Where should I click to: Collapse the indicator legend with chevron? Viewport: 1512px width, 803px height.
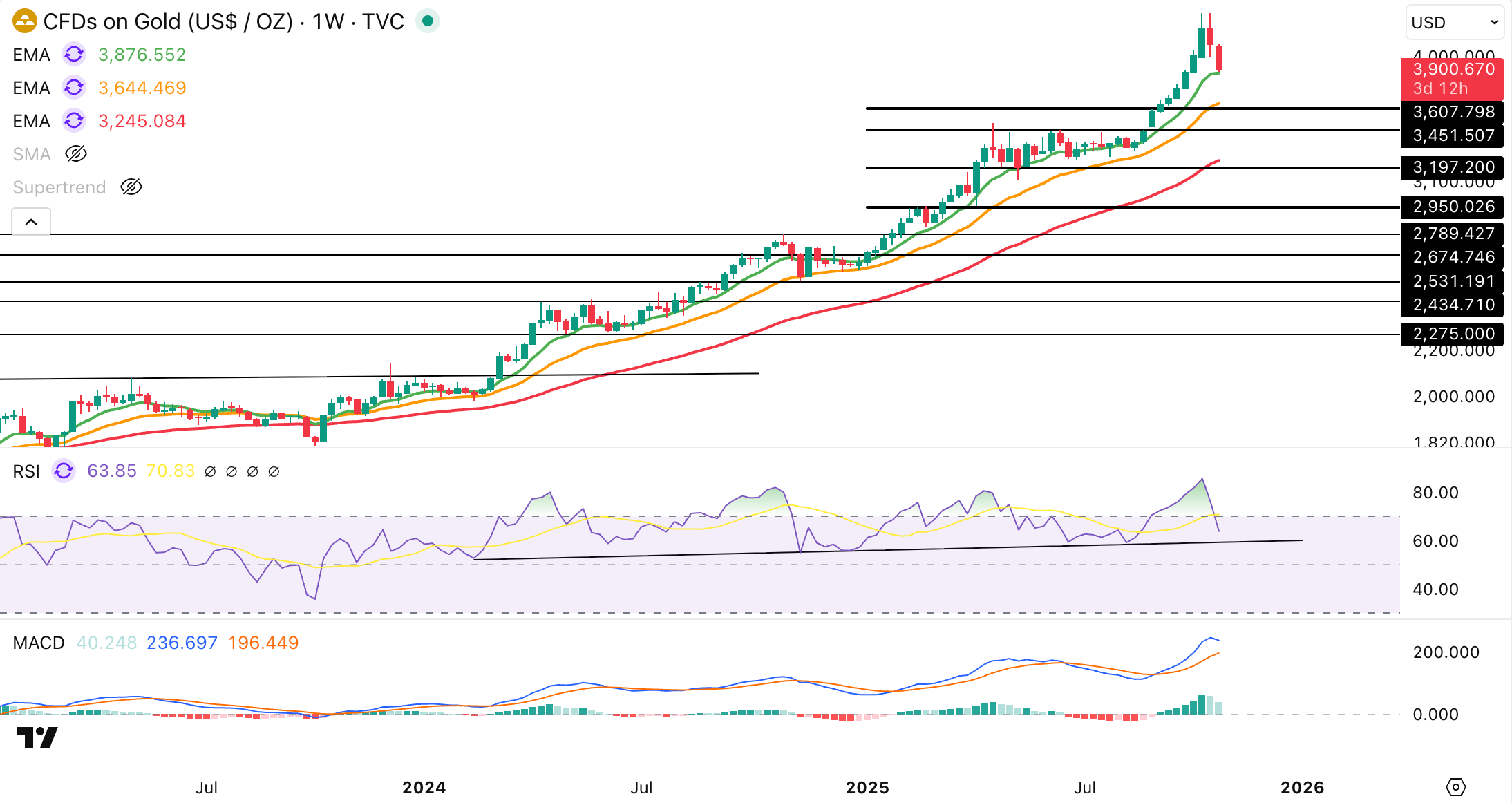[x=31, y=222]
